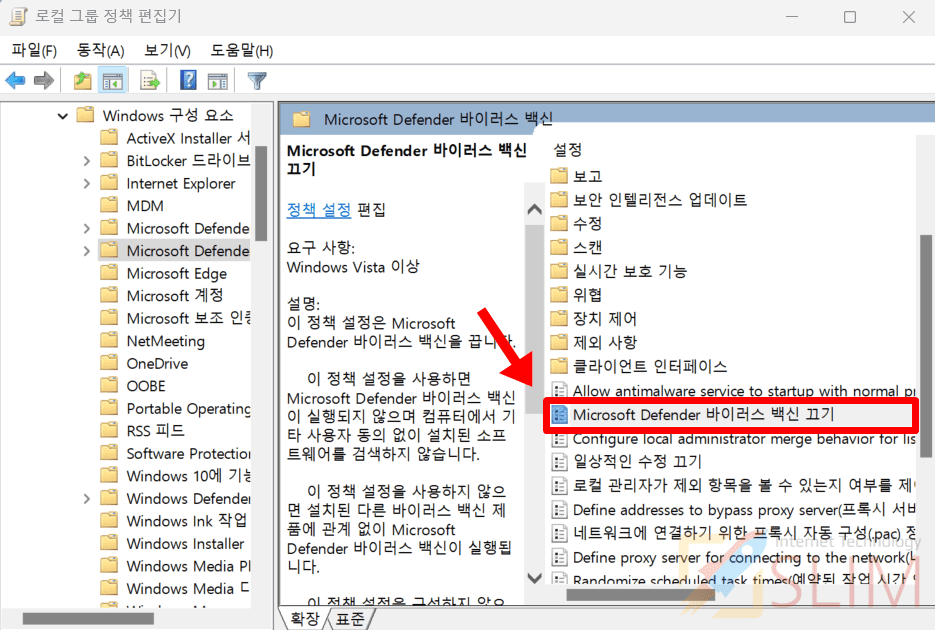This screenshot has height=630, width=935.
Task: Select Microsoft Edge in the tree
Action: coord(164,274)
